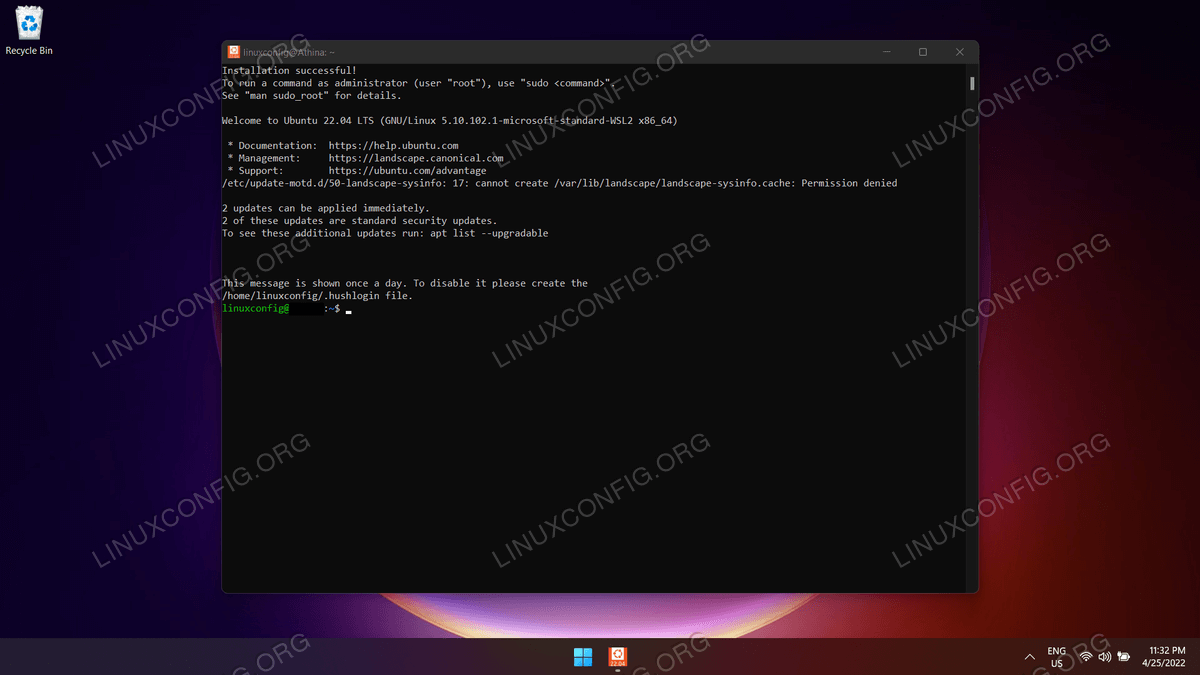Click the "To run a command as administrator" line

point(418,83)
